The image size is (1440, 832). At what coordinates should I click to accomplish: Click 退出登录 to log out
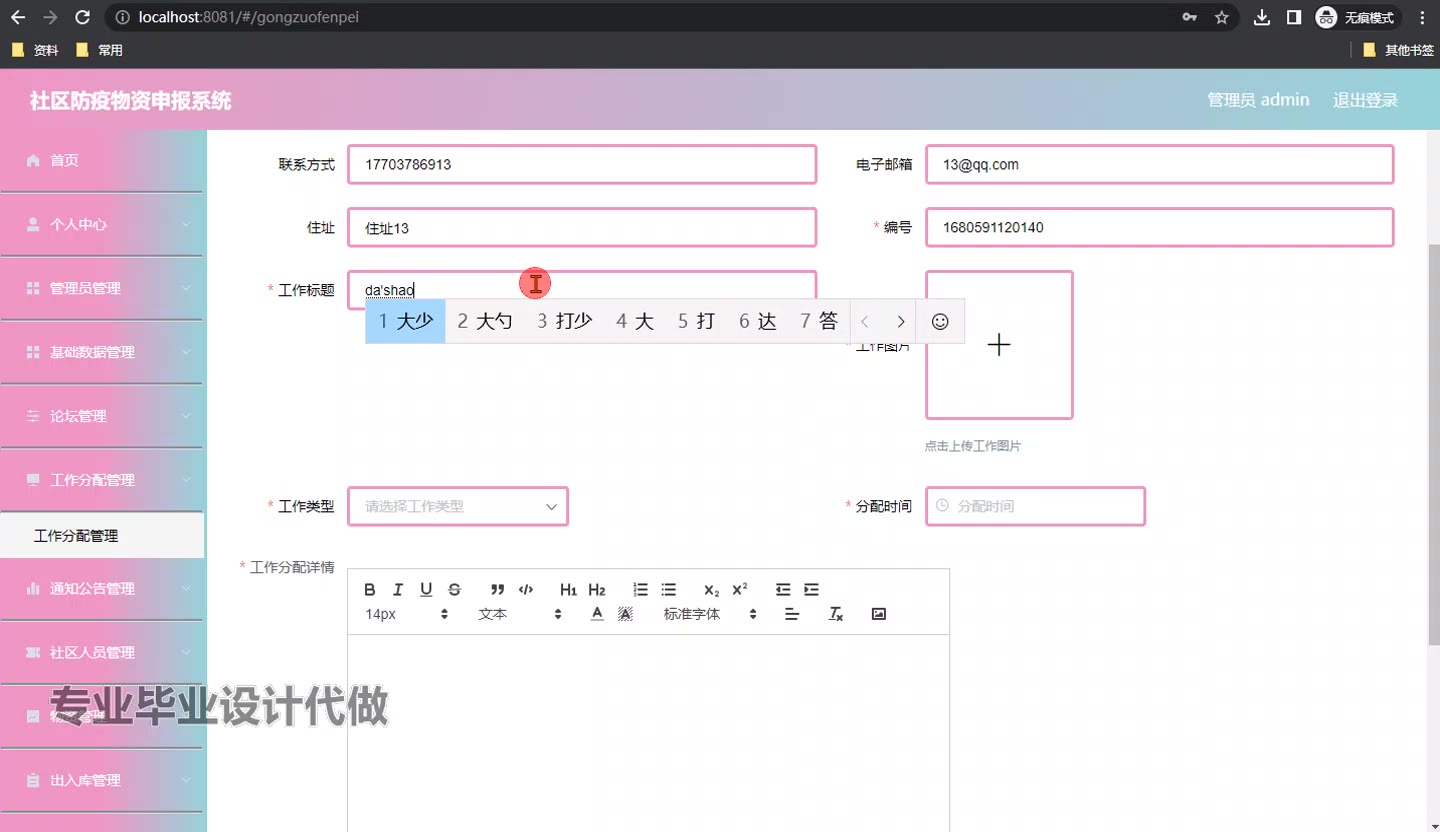1365,100
